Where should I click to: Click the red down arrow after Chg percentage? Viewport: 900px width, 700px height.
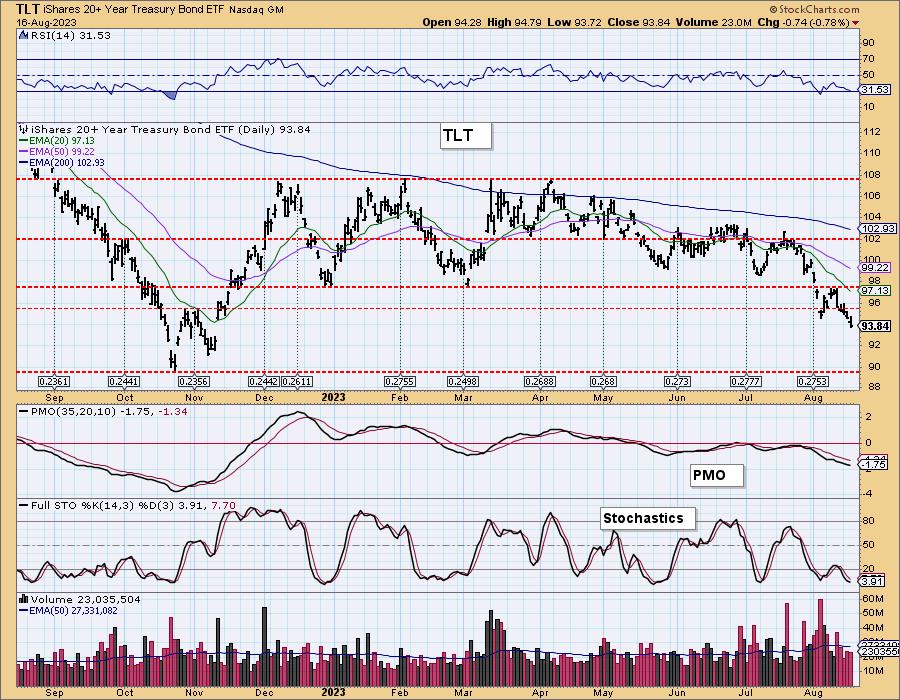(x=856, y=22)
